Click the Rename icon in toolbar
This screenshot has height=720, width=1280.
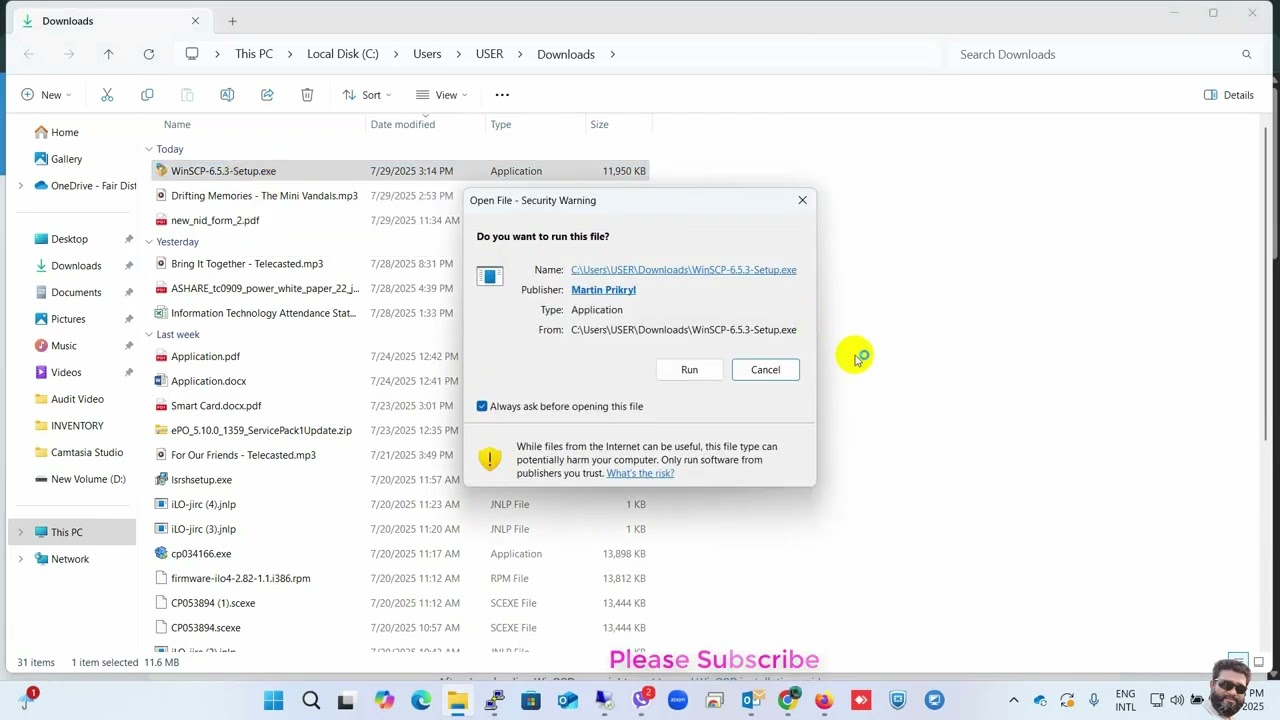click(x=227, y=95)
